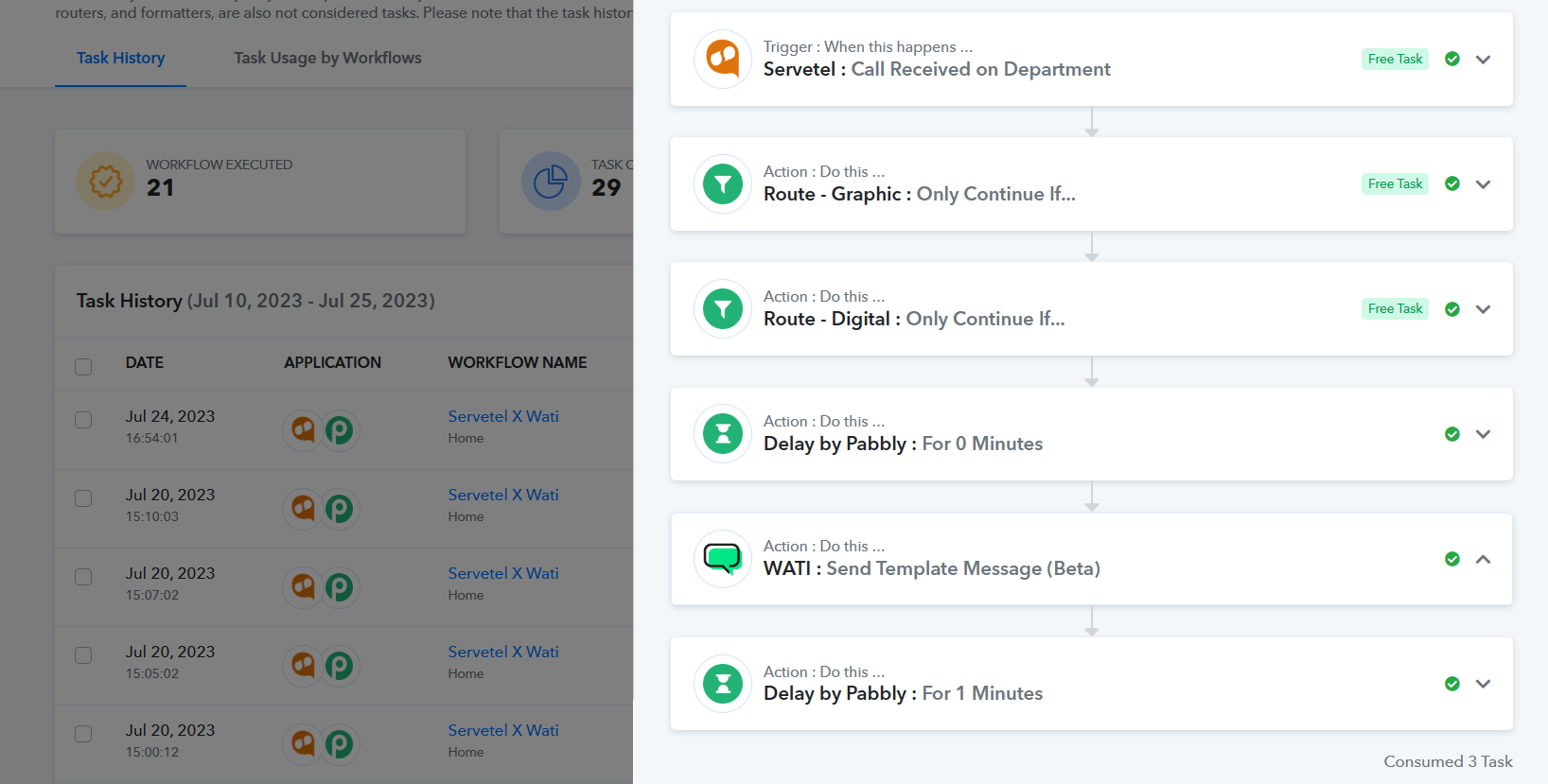Click the WATI chat bubble icon

click(723, 559)
